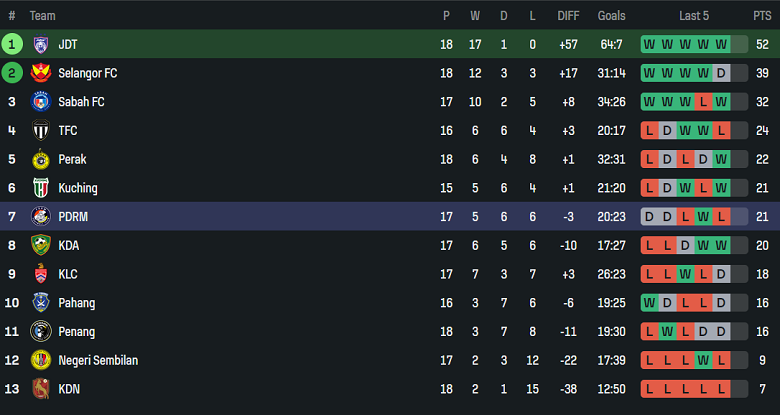Click the TFC team badge icon
The image size is (780, 415).
pos(41,130)
